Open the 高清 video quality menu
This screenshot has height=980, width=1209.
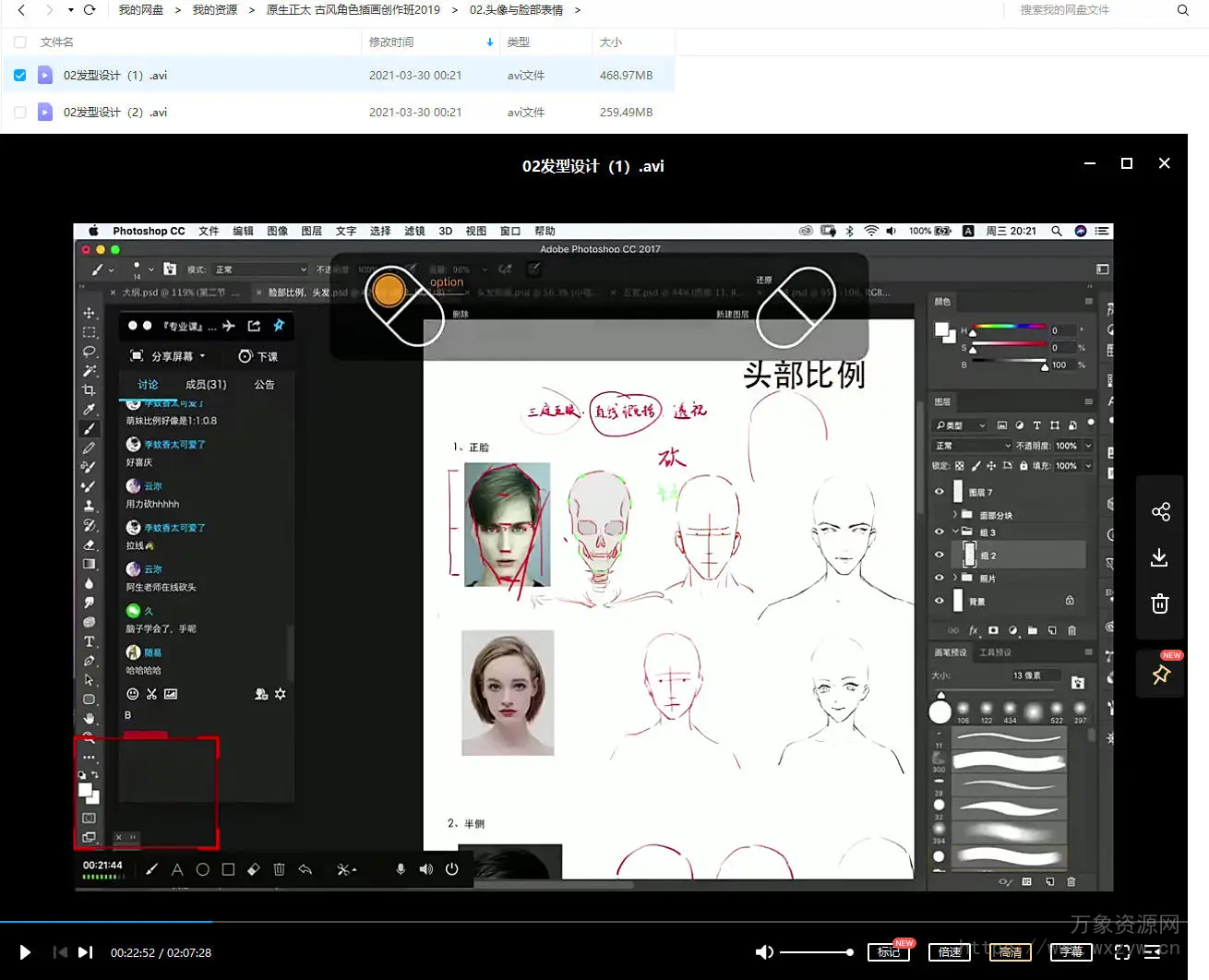pyautogui.click(x=1011, y=952)
